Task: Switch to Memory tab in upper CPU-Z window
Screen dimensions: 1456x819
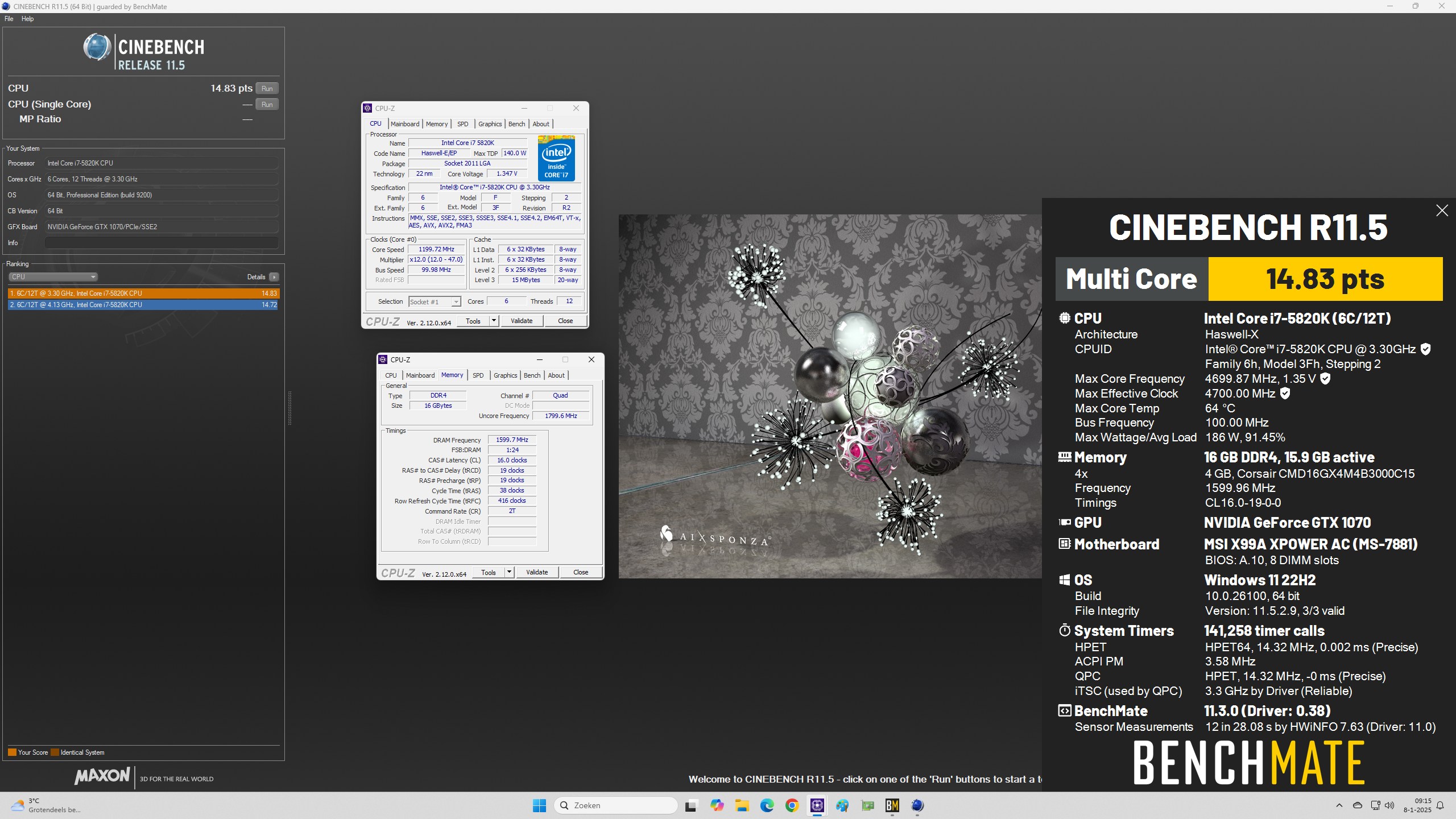Action: tap(437, 124)
